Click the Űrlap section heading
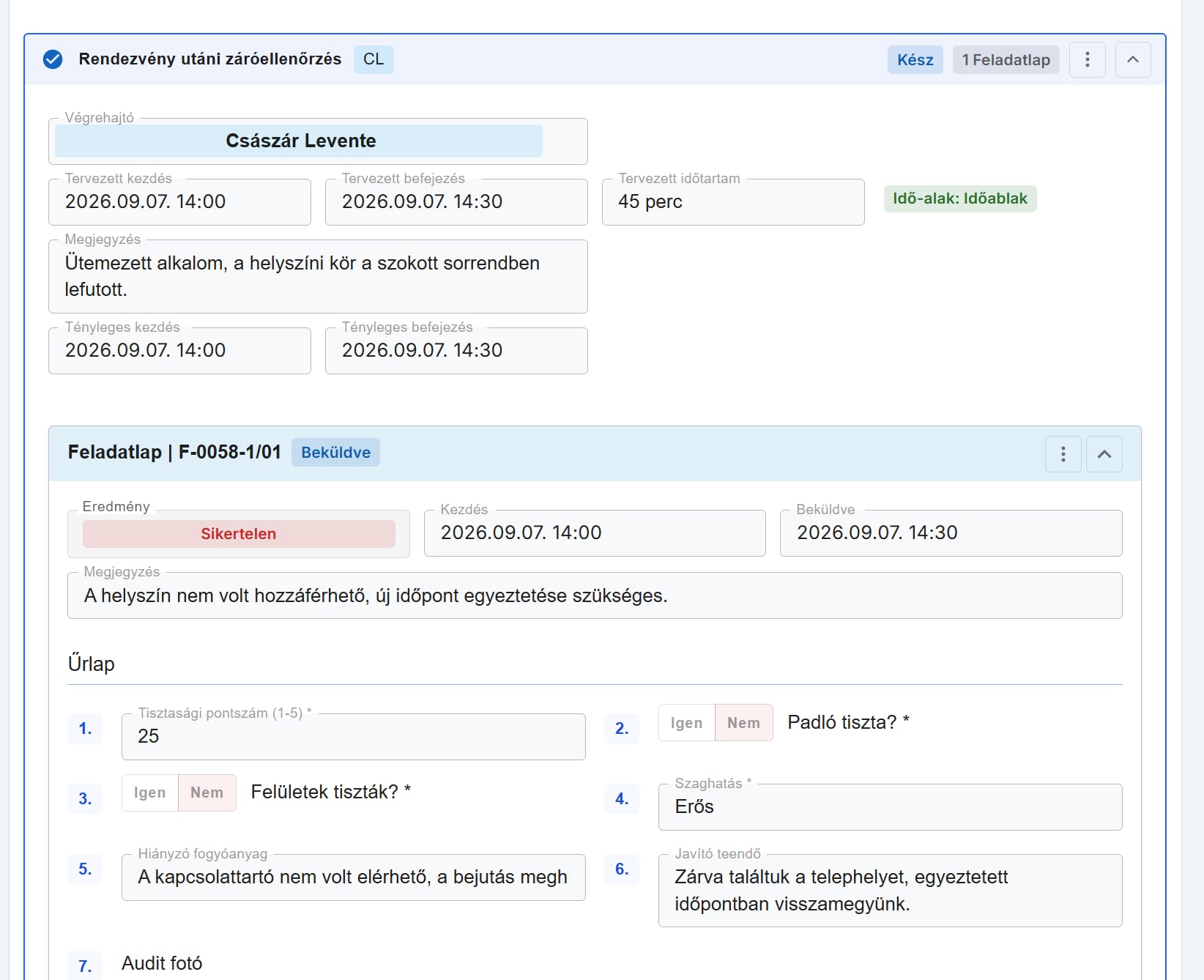The width and height of the screenshot is (1204, 980). click(x=92, y=664)
